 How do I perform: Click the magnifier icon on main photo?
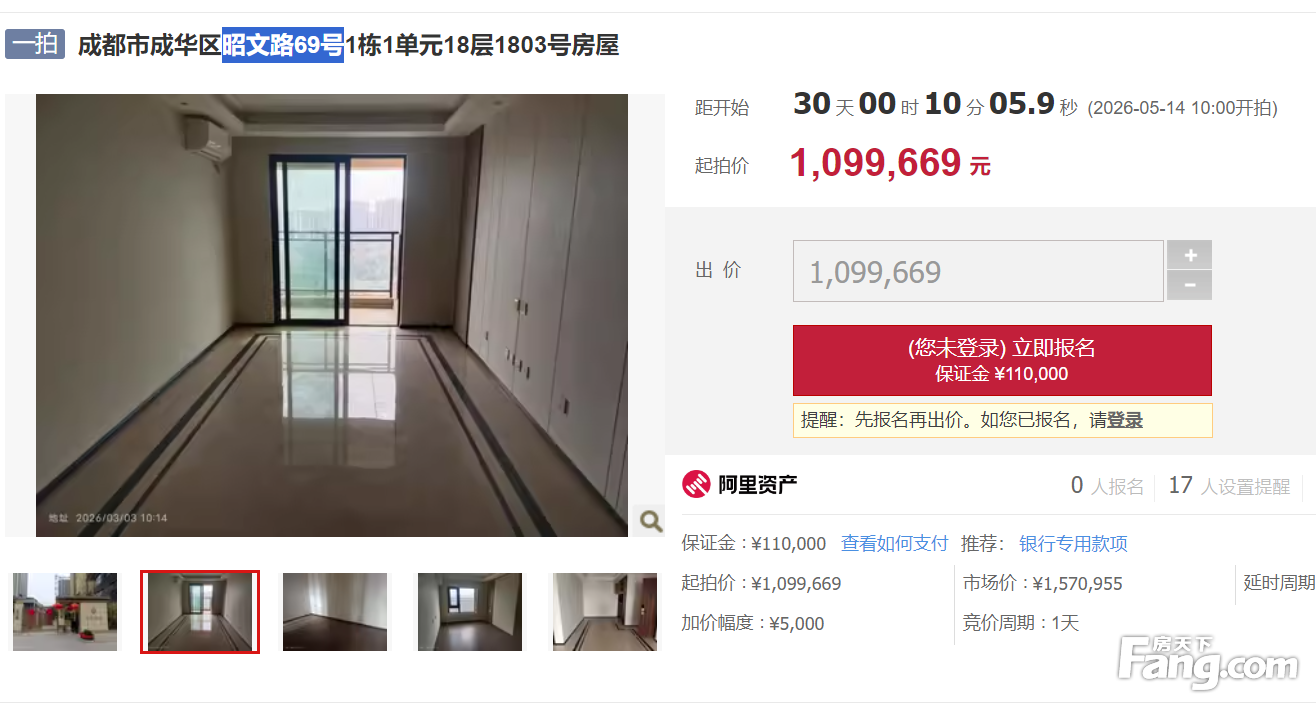[650, 521]
